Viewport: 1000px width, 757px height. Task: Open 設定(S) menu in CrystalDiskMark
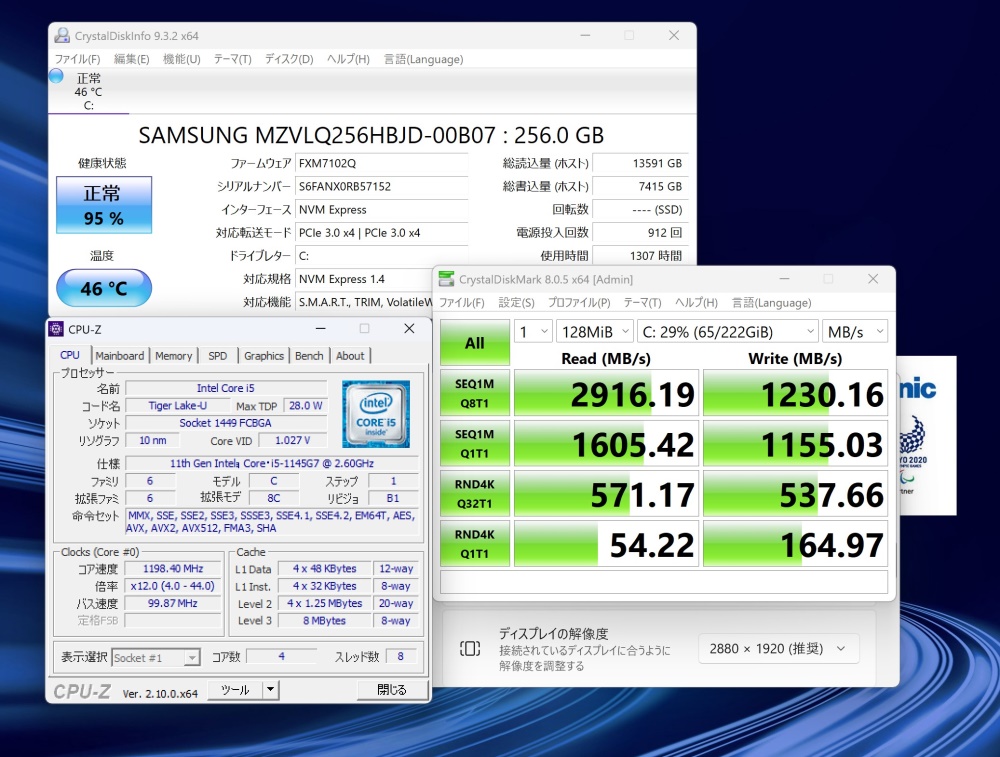point(517,303)
